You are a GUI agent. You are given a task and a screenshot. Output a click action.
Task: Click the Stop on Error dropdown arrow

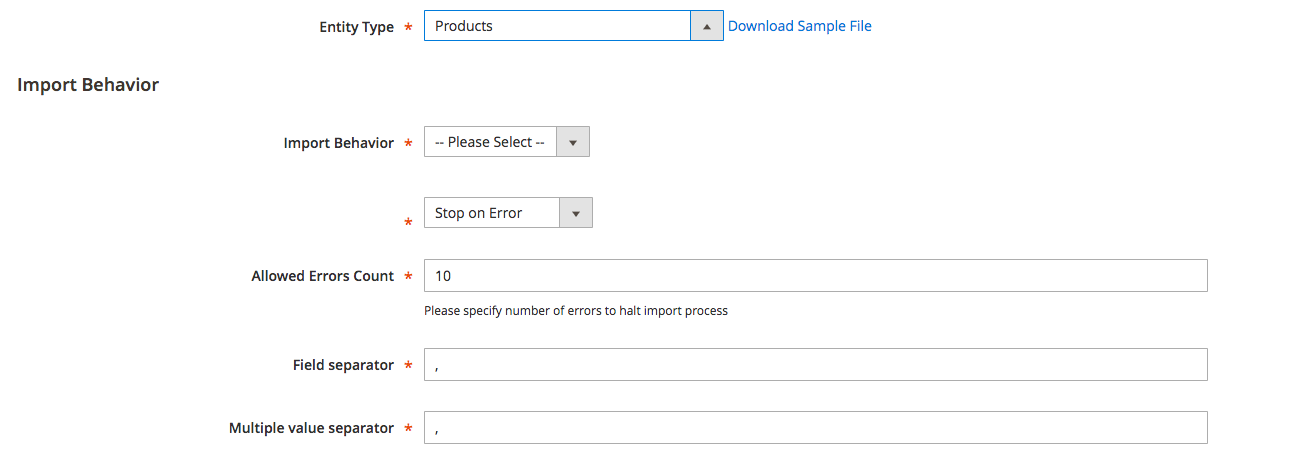pos(575,213)
